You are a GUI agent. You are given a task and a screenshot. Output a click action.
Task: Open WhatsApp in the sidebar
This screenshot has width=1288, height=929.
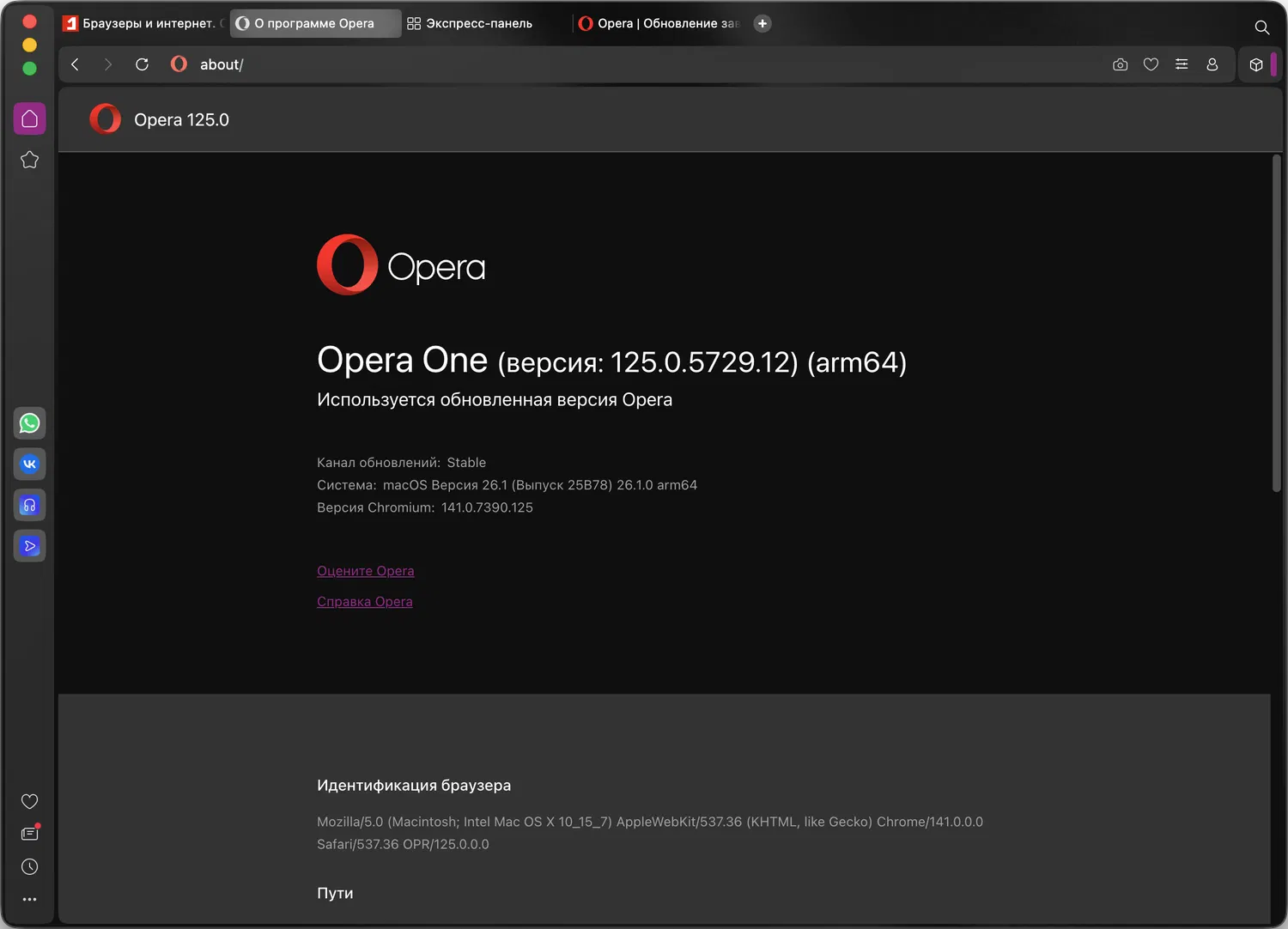[29, 423]
